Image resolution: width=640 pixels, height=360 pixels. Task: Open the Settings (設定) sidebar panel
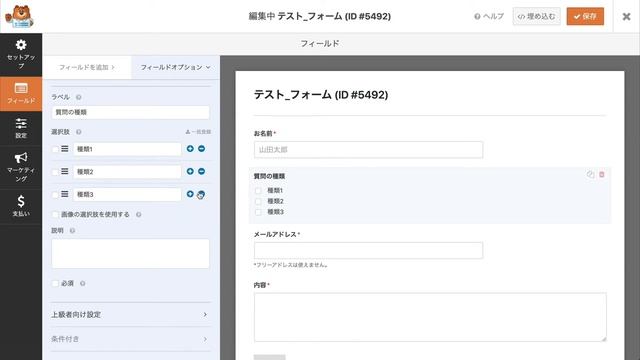[x=21, y=128]
